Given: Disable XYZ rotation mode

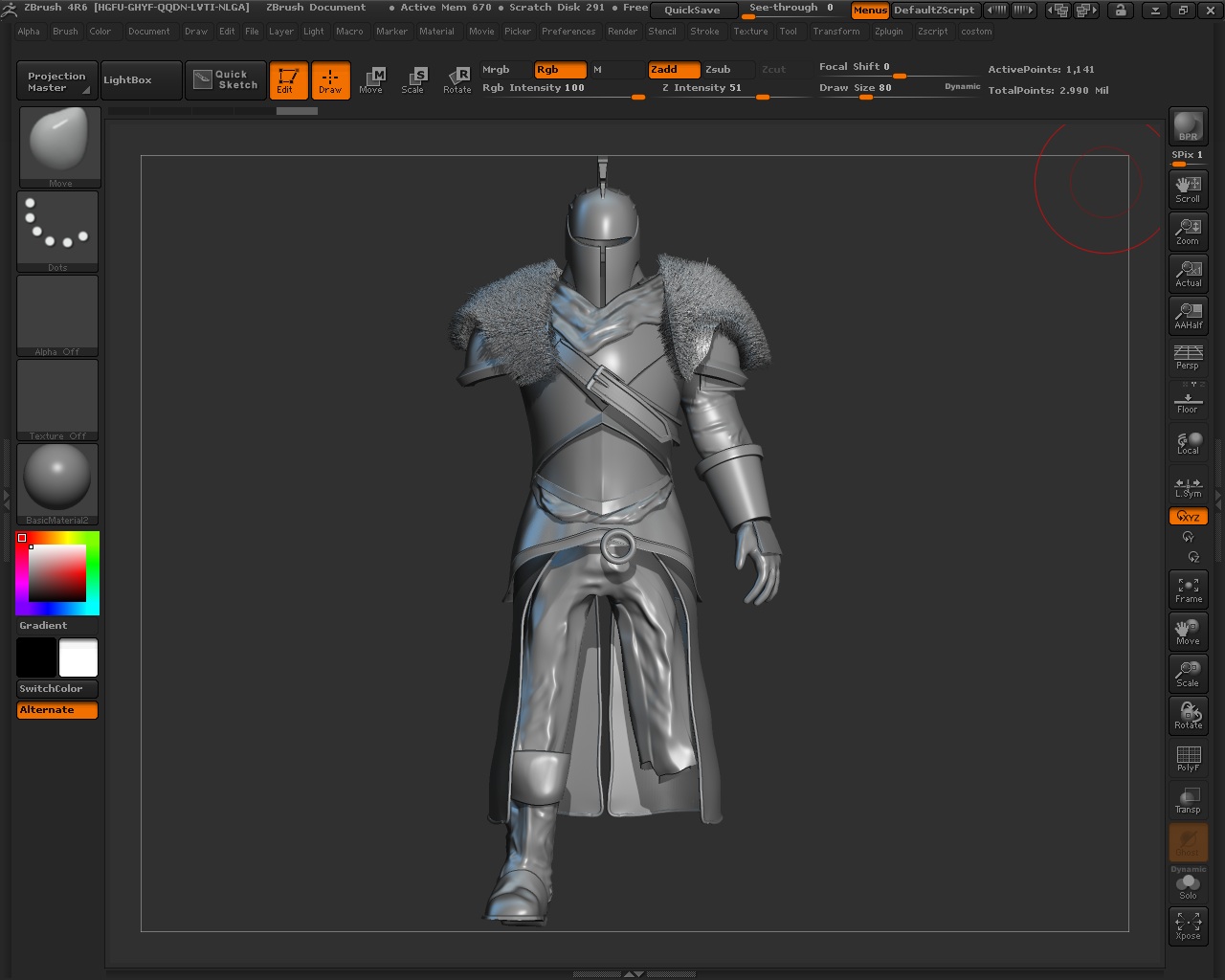Looking at the screenshot, I should click(1188, 517).
